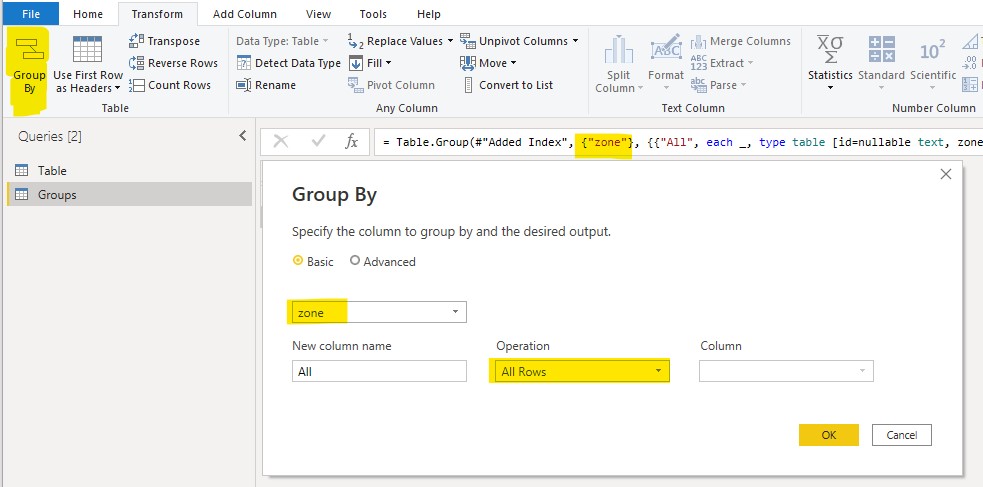Click the Pivot Column icon
The height and width of the screenshot is (487, 983).
click(355, 85)
